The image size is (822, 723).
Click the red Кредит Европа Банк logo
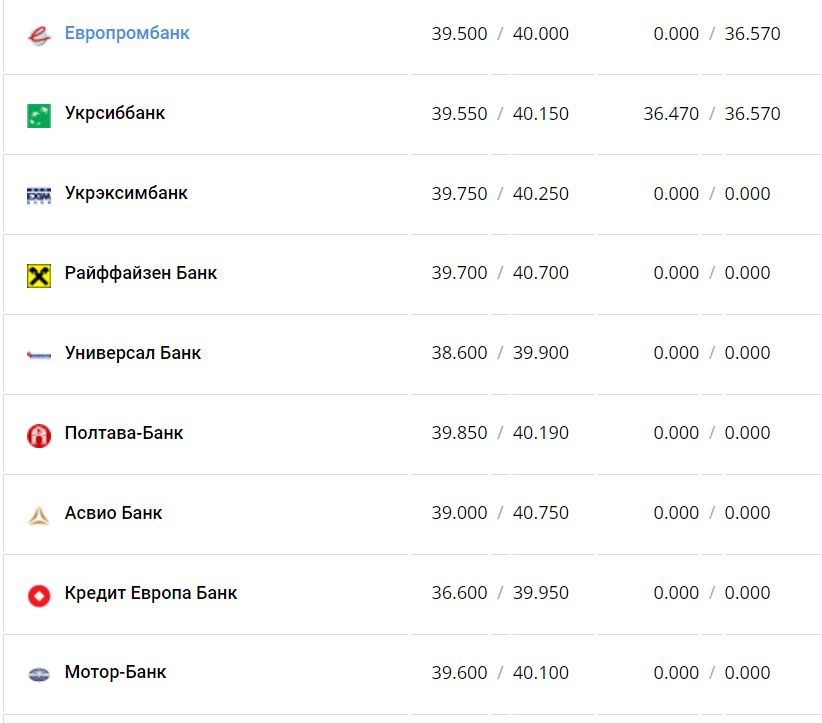click(x=38, y=595)
